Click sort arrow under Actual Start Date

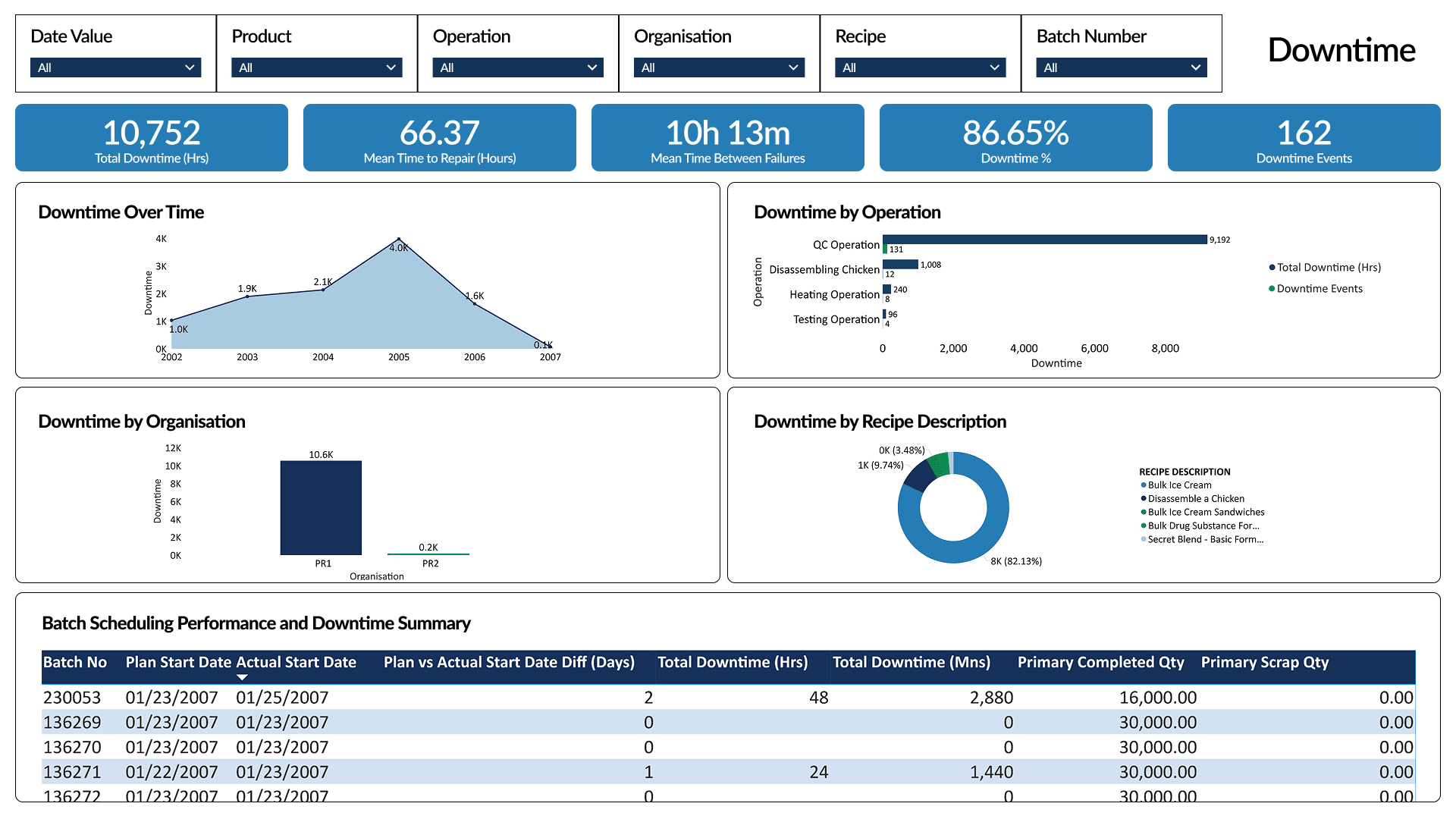point(242,677)
